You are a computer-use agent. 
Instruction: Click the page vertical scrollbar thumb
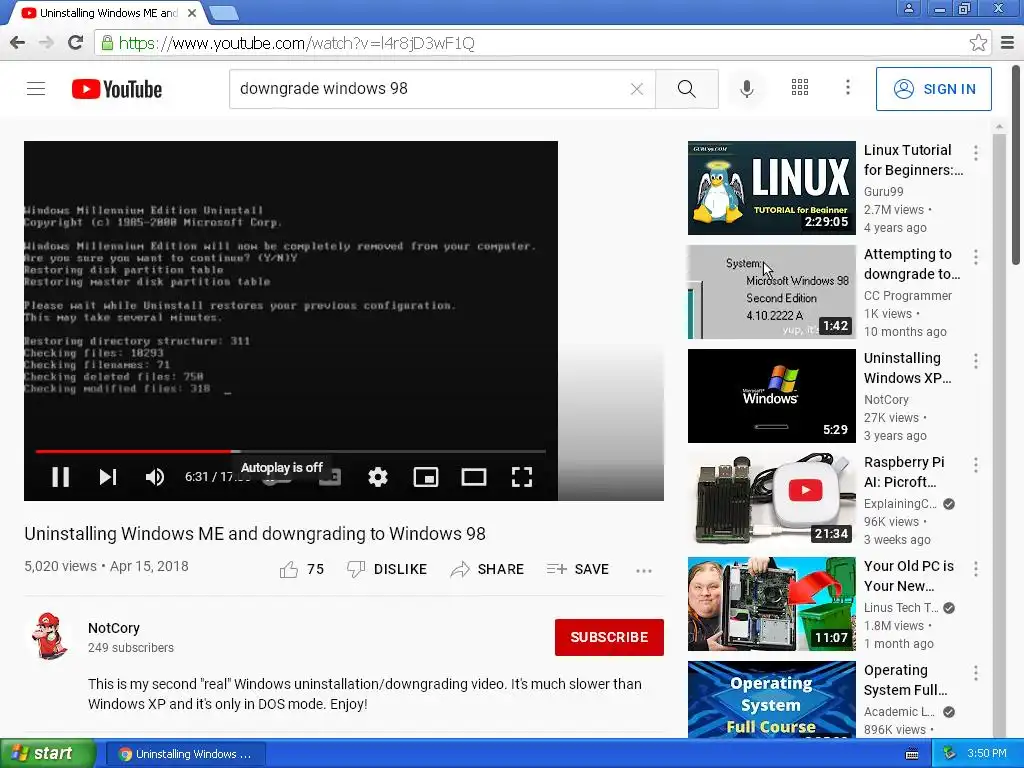[1016, 165]
